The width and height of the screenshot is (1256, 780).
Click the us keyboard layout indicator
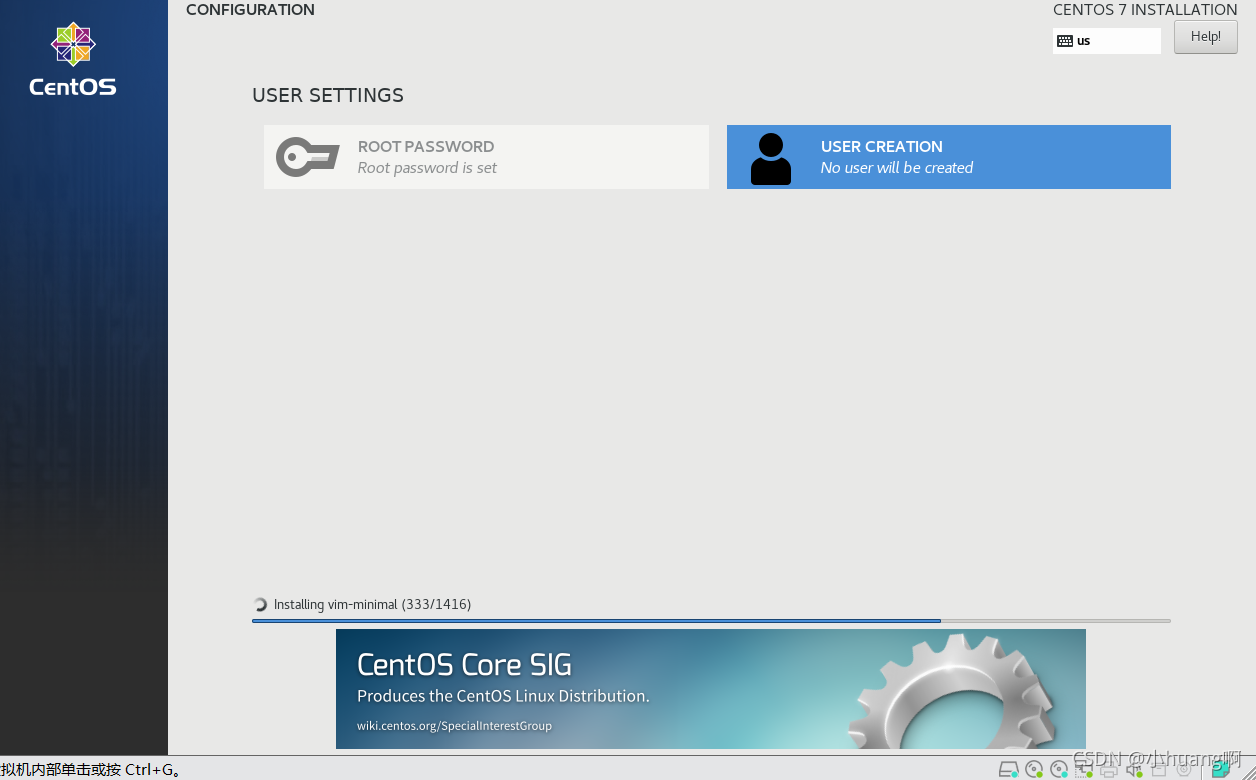(x=1107, y=41)
